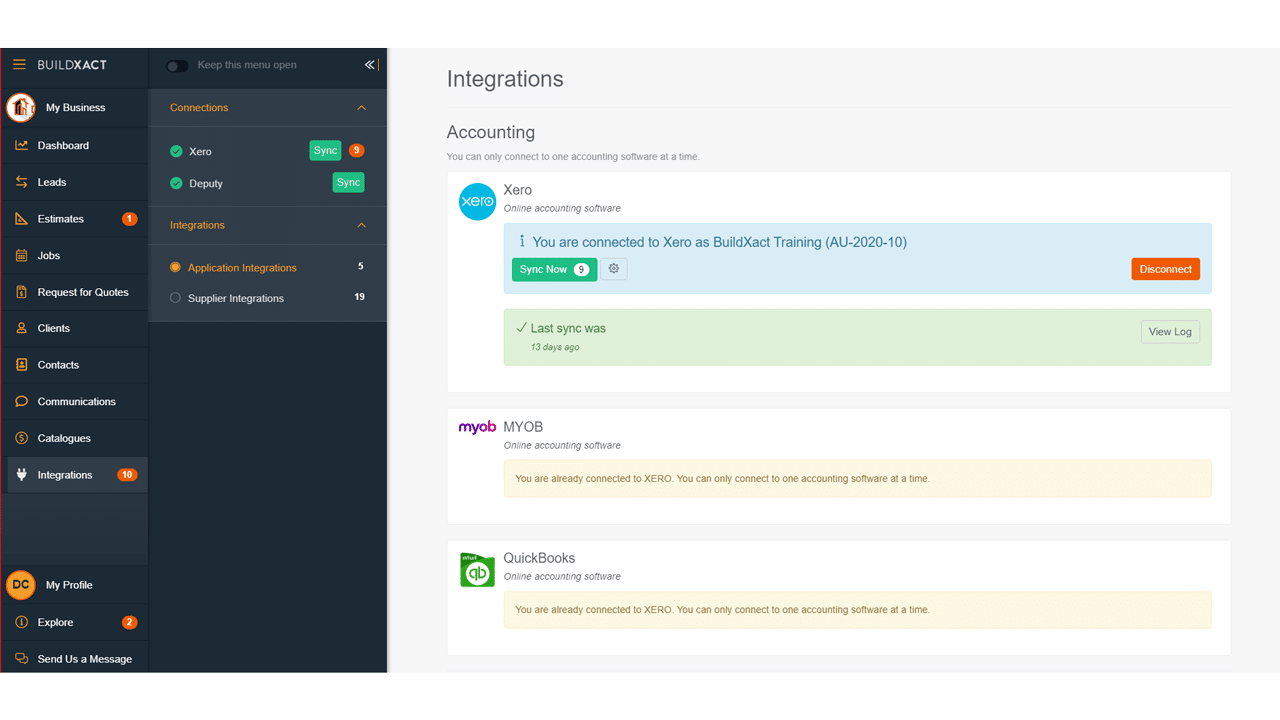Click the Integrations plug icon

coord(21,475)
